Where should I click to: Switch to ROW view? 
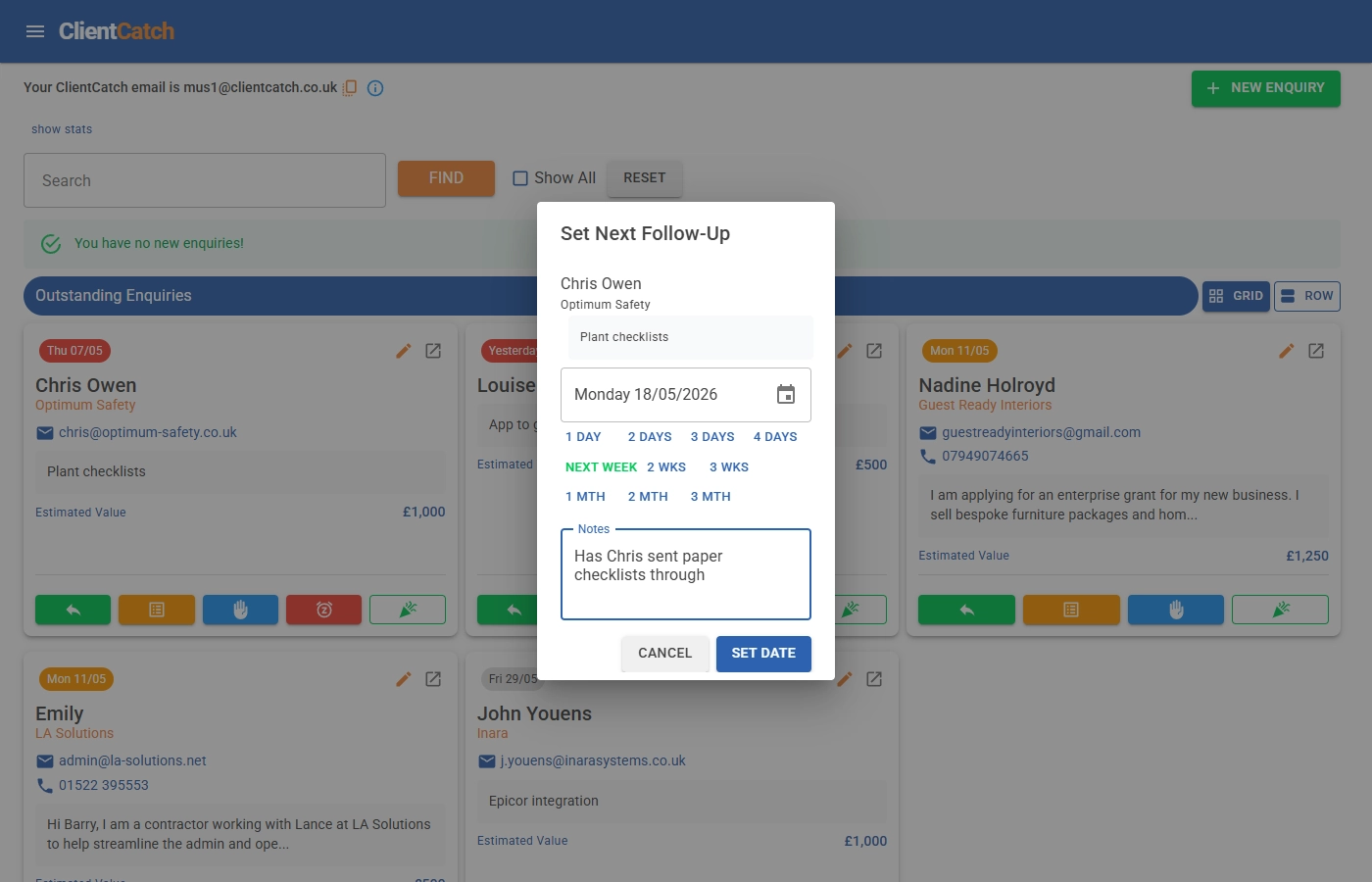1307,296
